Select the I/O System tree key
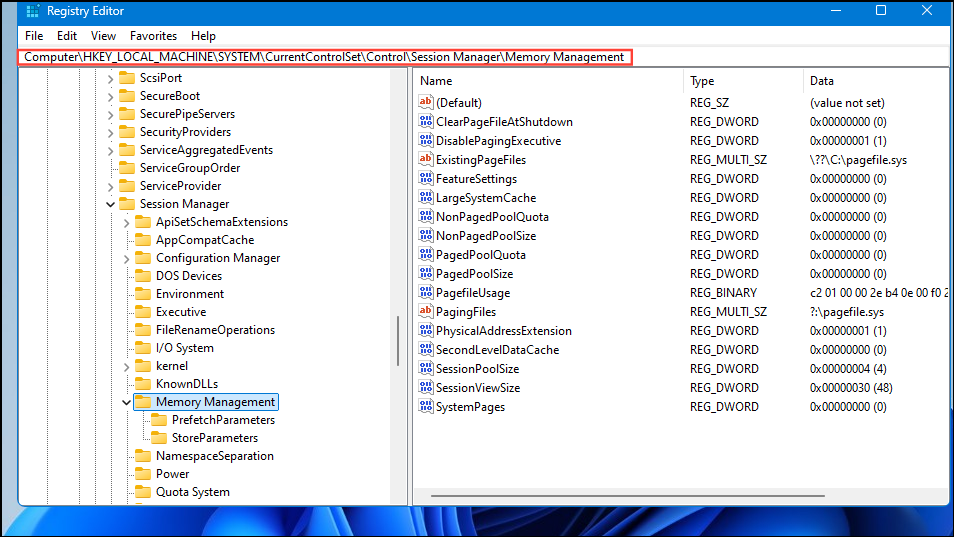954x537 pixels. 184,348
